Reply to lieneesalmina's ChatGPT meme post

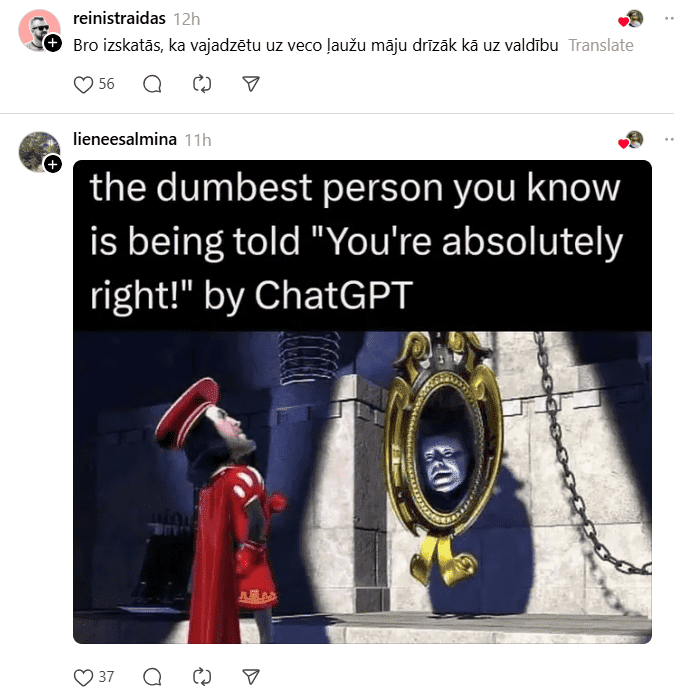[x=152, y=677]
